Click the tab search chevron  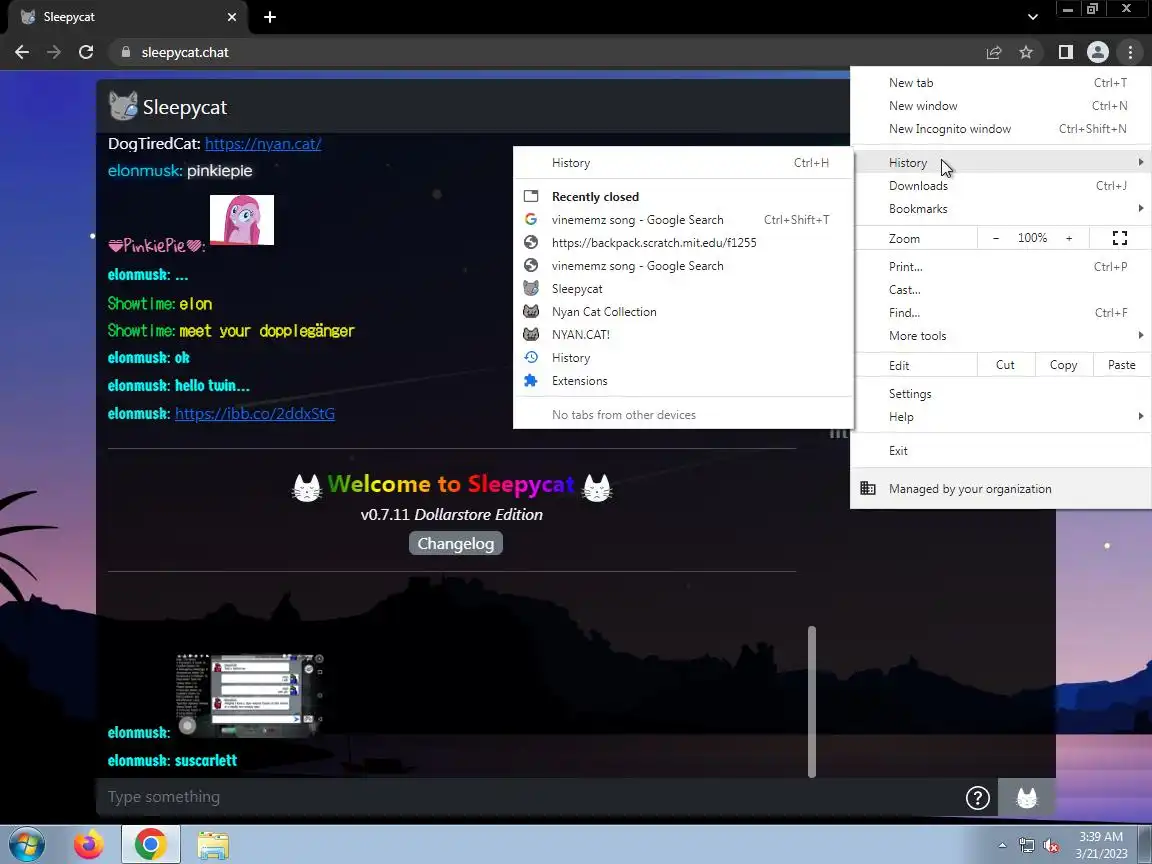(x=1033, y=17)
